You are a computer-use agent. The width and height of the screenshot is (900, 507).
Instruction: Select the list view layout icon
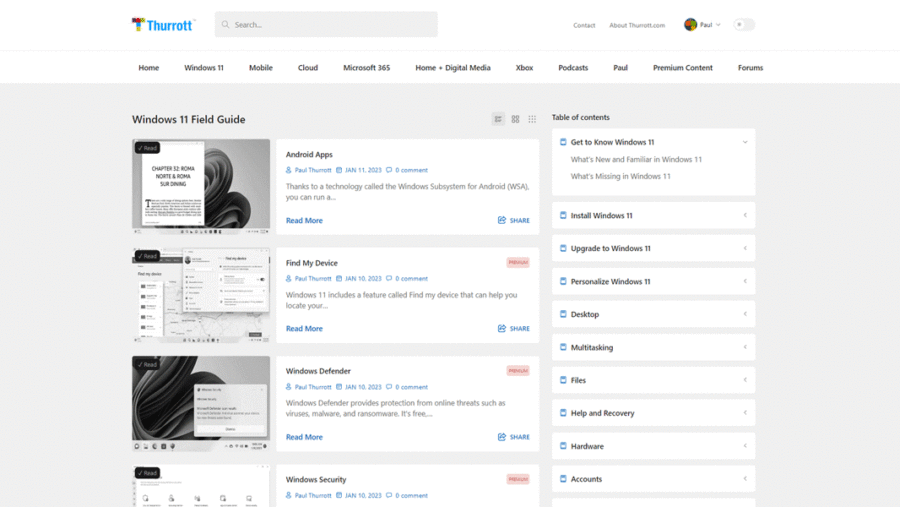(498, 119)
